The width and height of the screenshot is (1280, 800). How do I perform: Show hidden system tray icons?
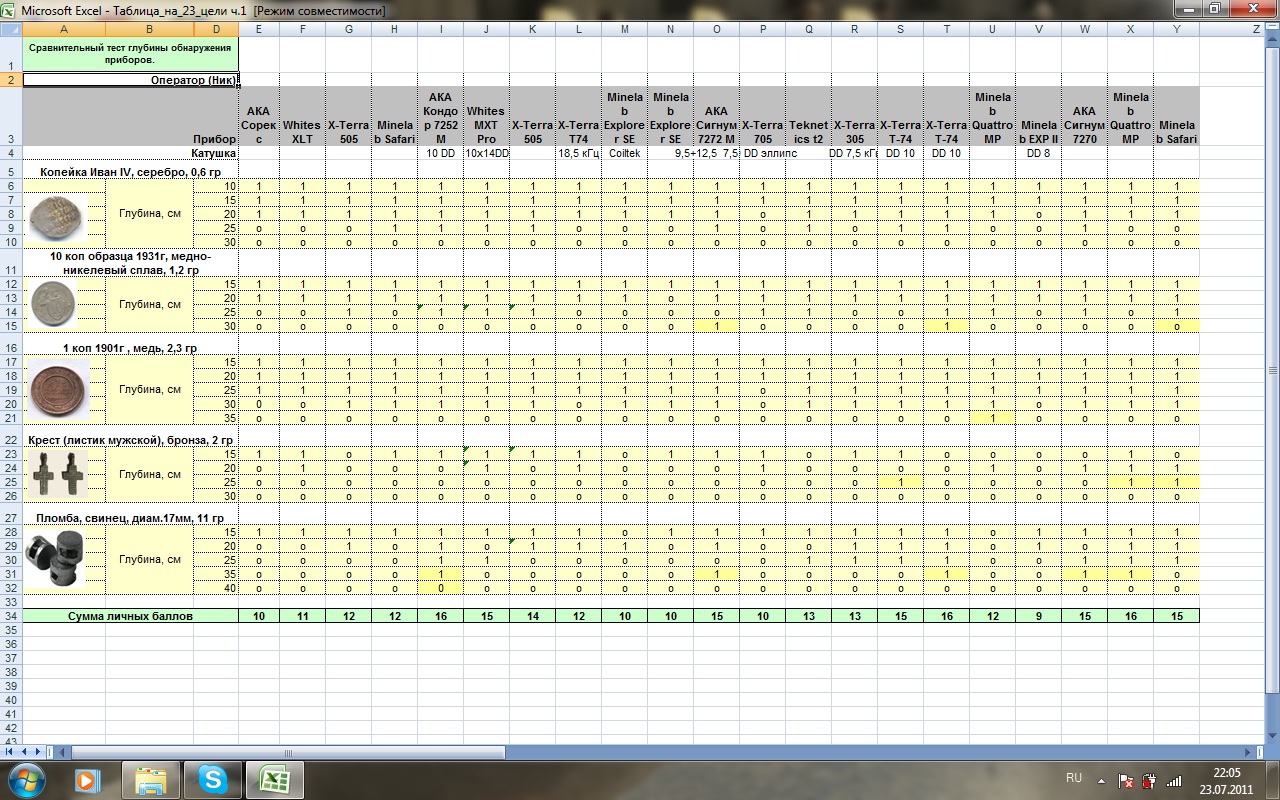point(1101,780)
